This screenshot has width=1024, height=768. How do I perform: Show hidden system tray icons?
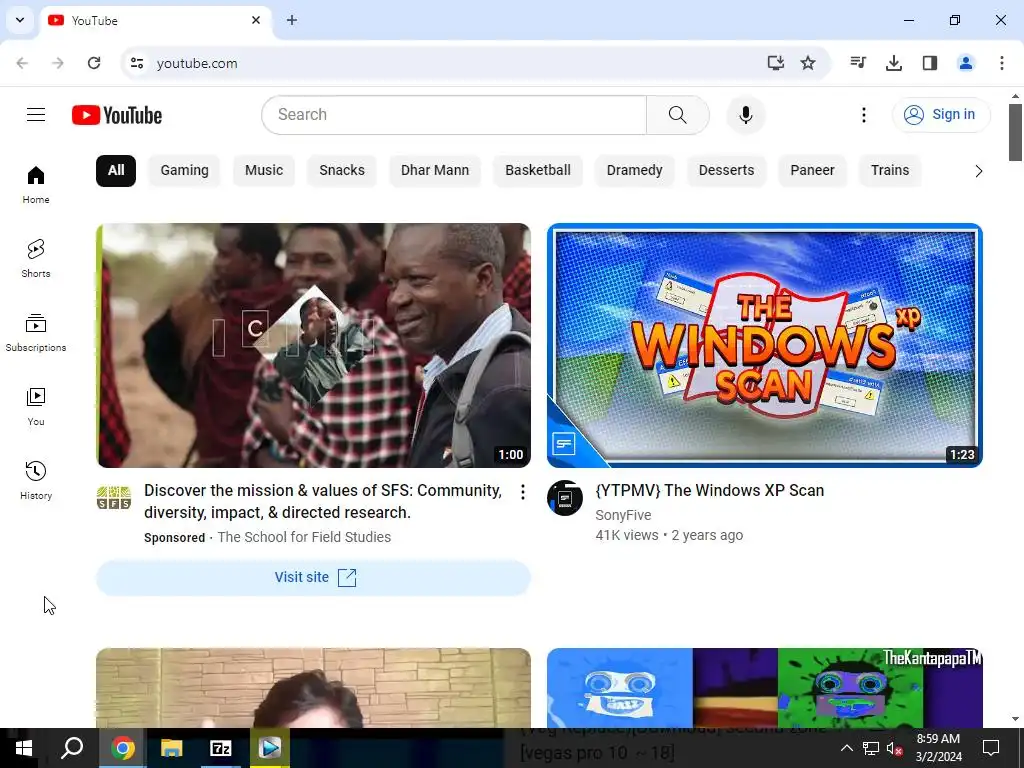pos(846,748)
